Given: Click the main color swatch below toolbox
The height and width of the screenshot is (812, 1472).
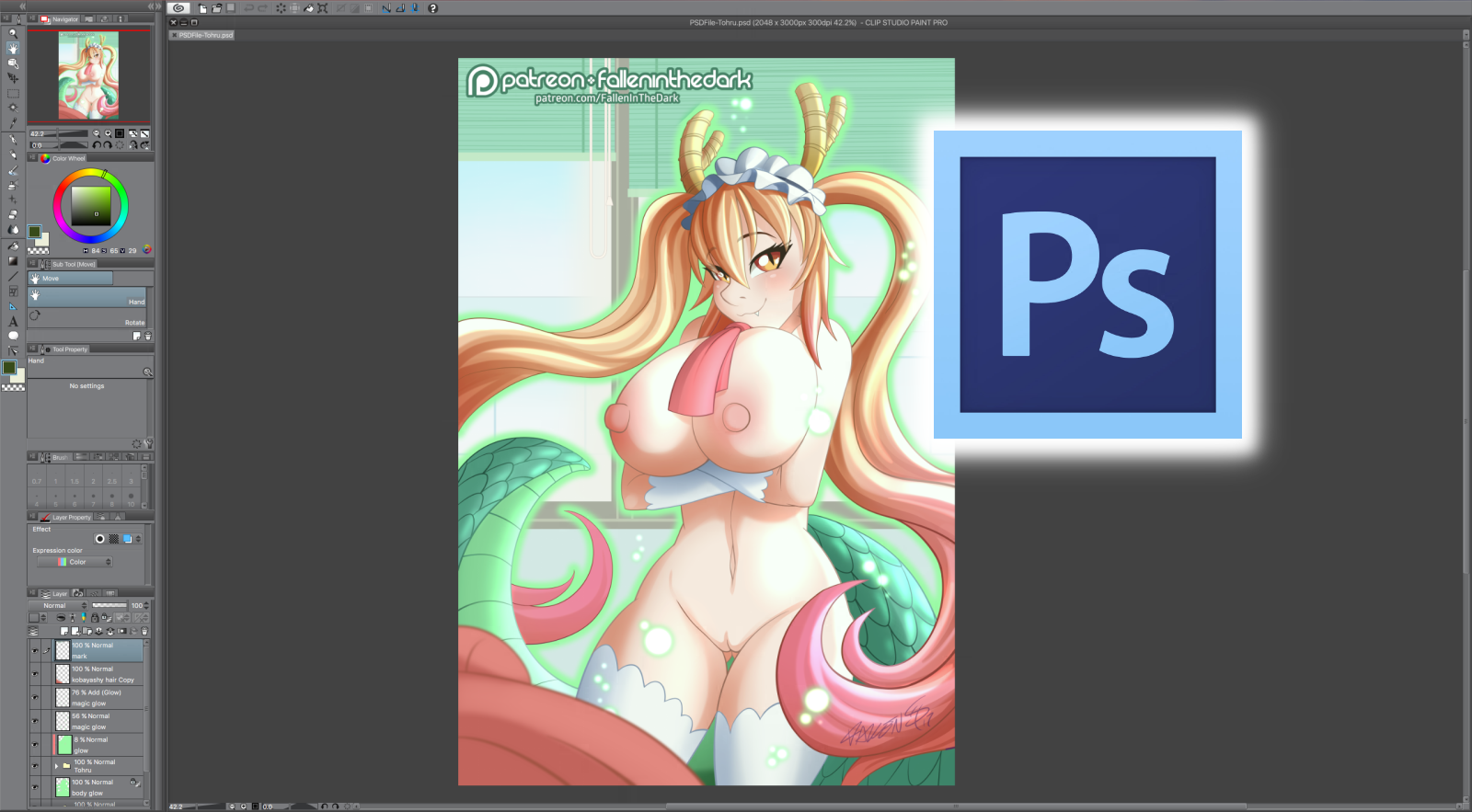Looking at the screenshot, I should point(9,368).
